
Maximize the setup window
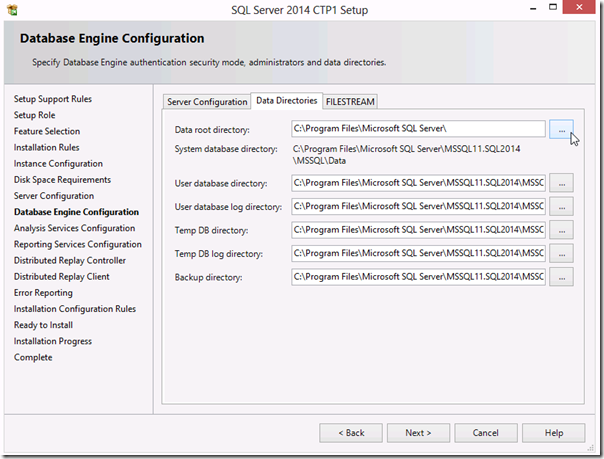click(553, 7)
